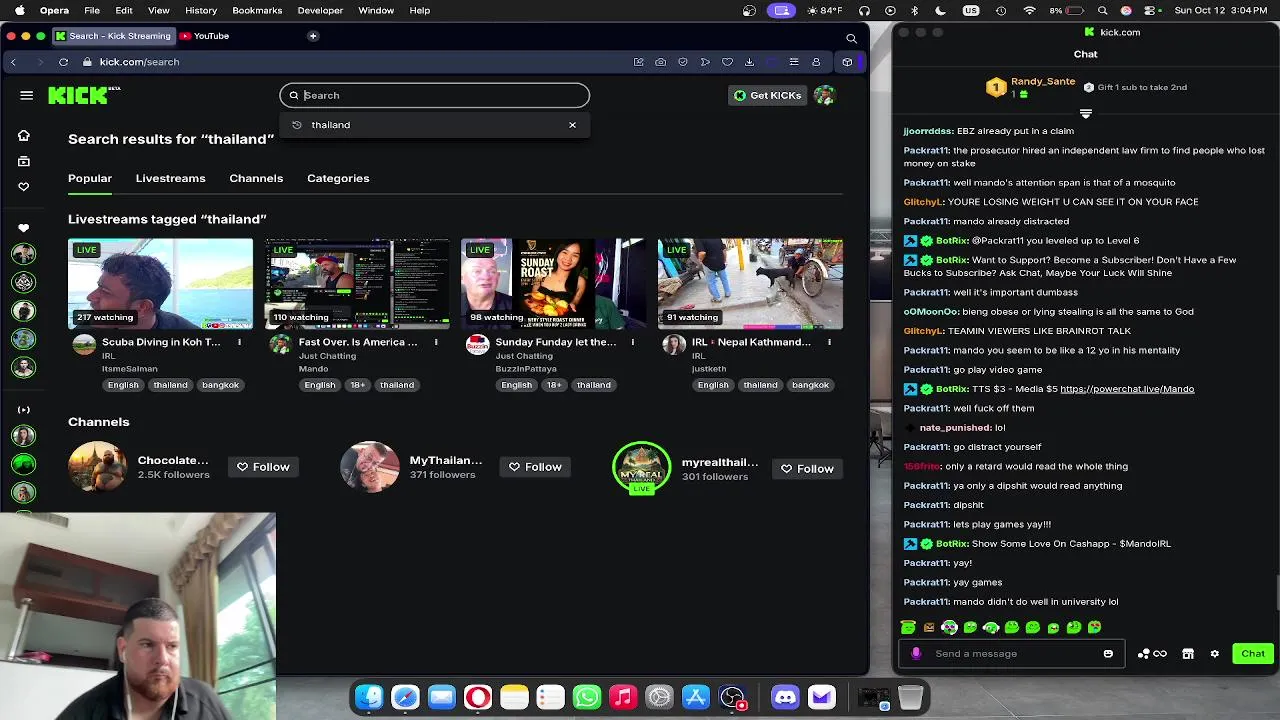Open Safari from the Dock
Screen dimensions: 1280x720
(x=405, y=697)
